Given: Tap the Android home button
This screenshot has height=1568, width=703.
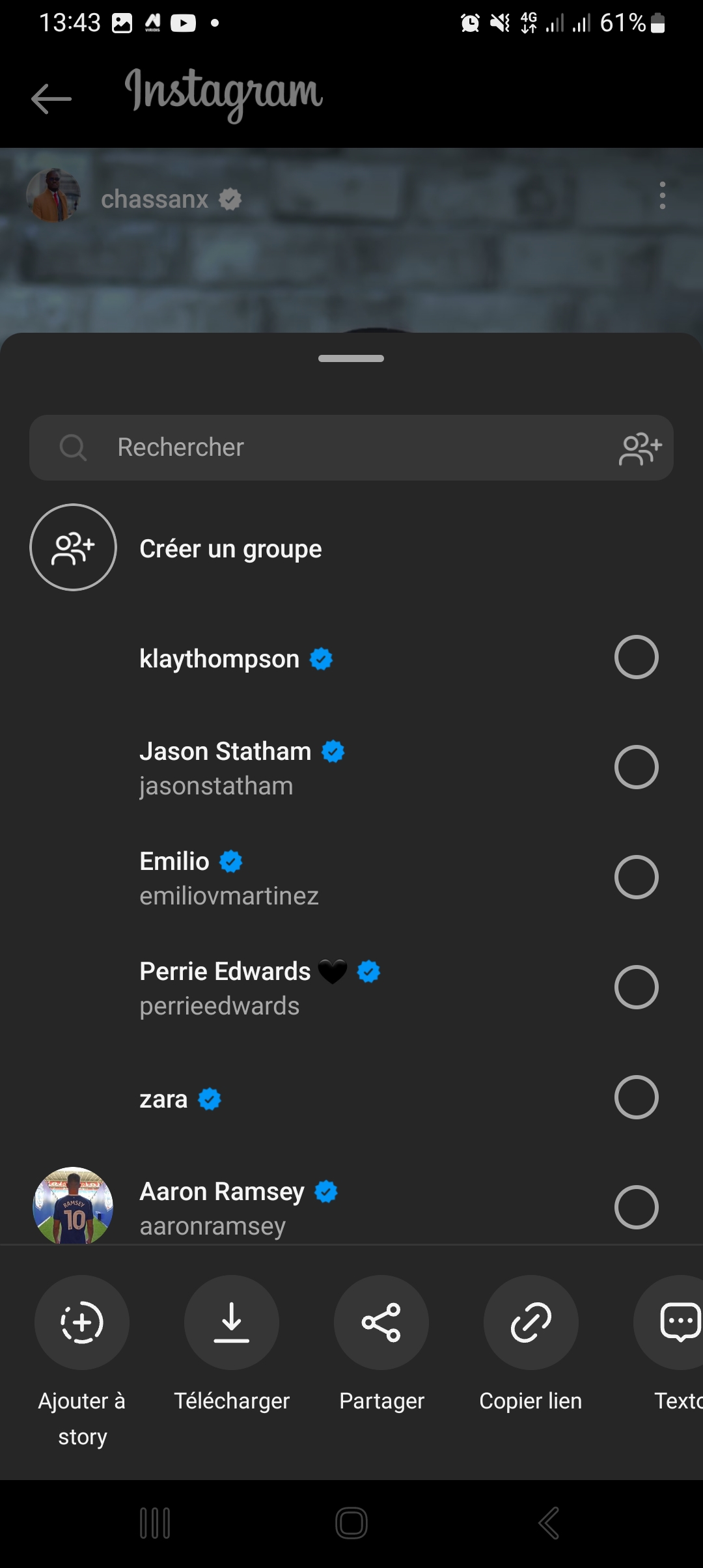Looking at the screenshot, I should coord(351,1523).
